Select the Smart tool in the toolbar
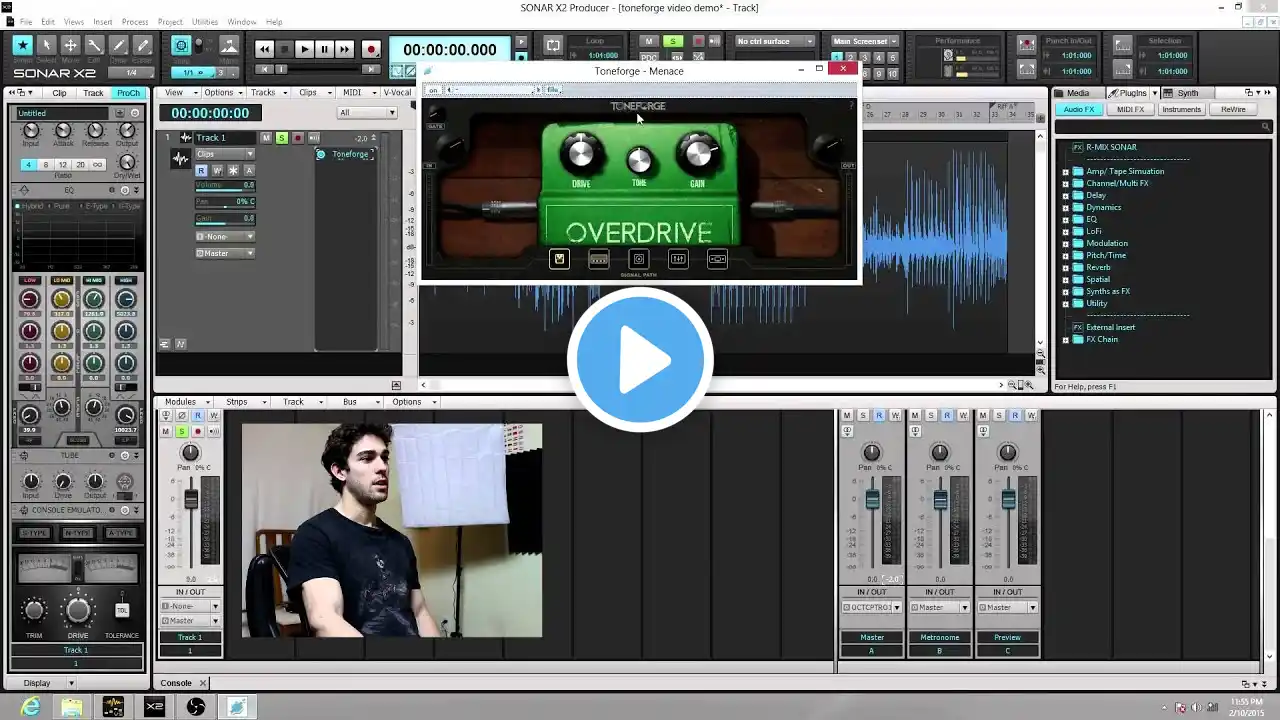The image size is (1280, 720). [x=22, y=46]
